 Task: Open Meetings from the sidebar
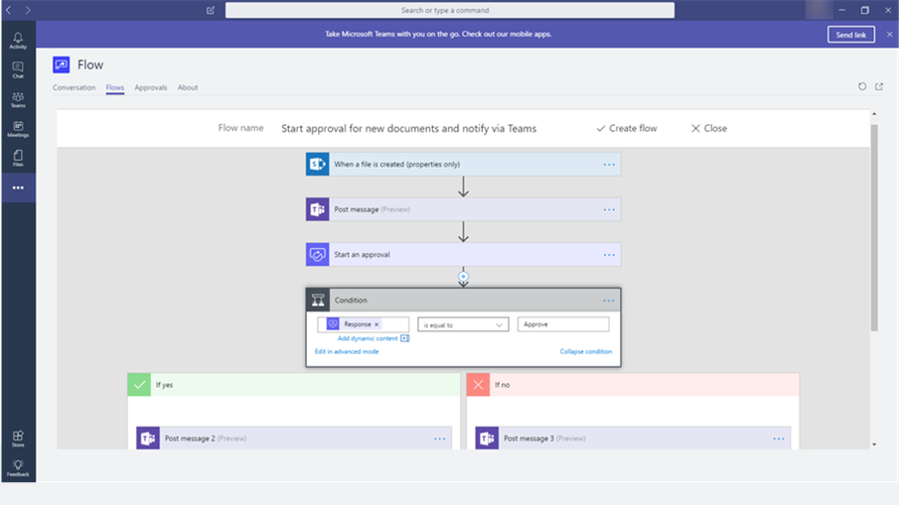[18, 128]
